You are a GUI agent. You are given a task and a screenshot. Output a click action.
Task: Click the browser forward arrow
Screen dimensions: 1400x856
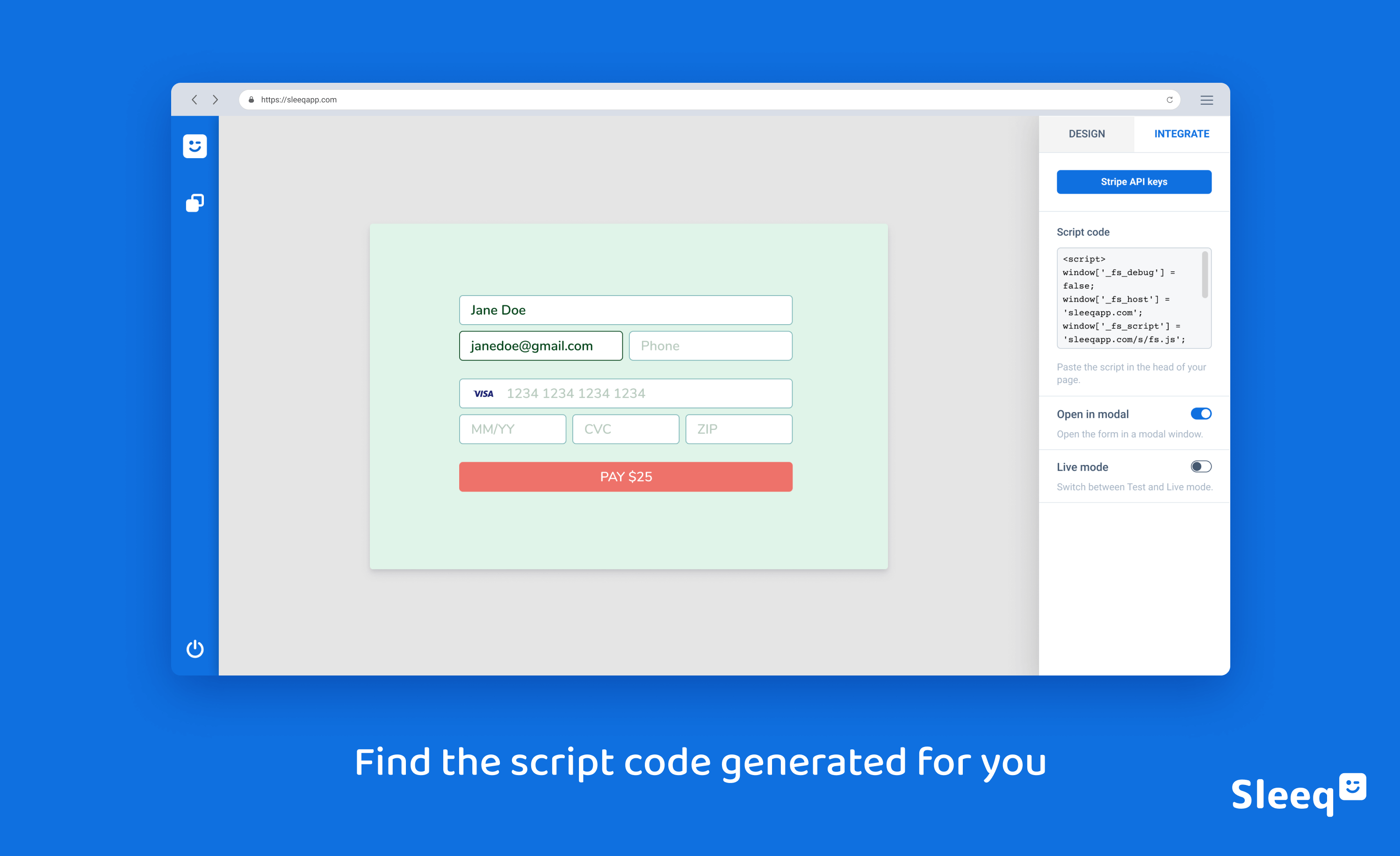coord(216,100)
